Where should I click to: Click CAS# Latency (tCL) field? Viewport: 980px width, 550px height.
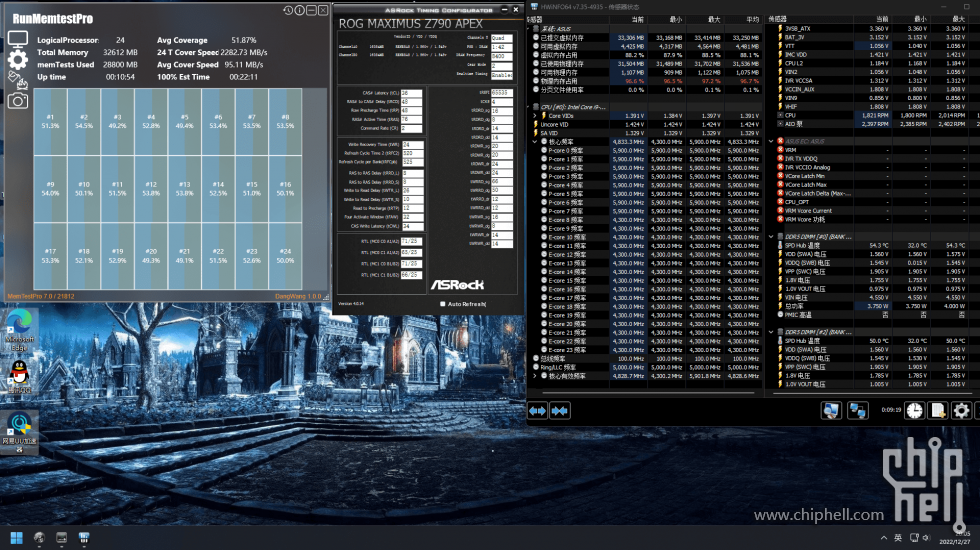[411, 93]
